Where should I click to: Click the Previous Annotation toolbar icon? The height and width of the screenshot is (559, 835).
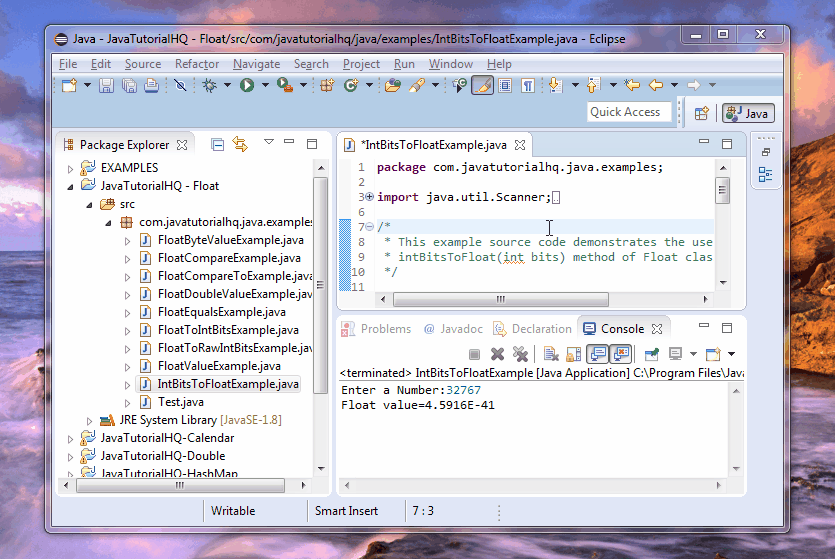pyautogui.click(x=593, y=85)
